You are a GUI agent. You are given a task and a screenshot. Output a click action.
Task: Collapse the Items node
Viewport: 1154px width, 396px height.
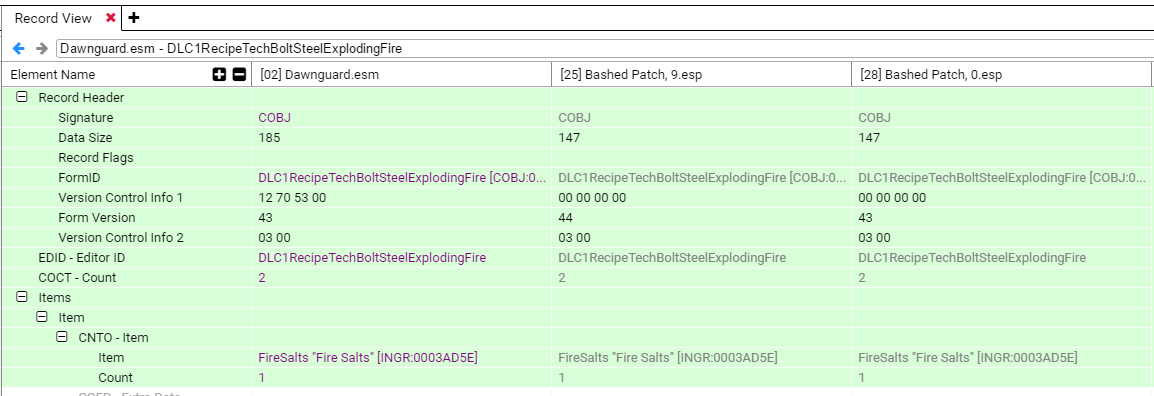[x=22, y=297]
